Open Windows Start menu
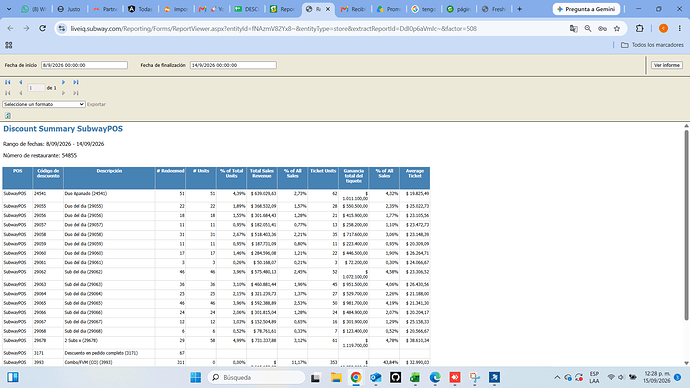The height and width of the screenshot is (388, 690). (195, 377)
